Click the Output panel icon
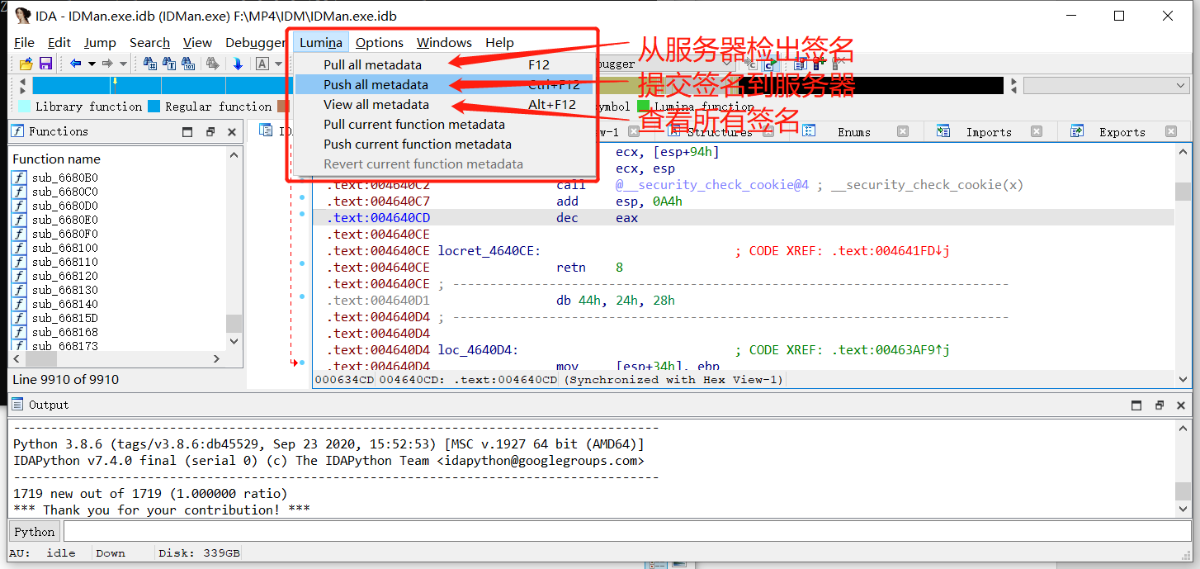This screenshot has height=569, width=1200. (18, 405)
